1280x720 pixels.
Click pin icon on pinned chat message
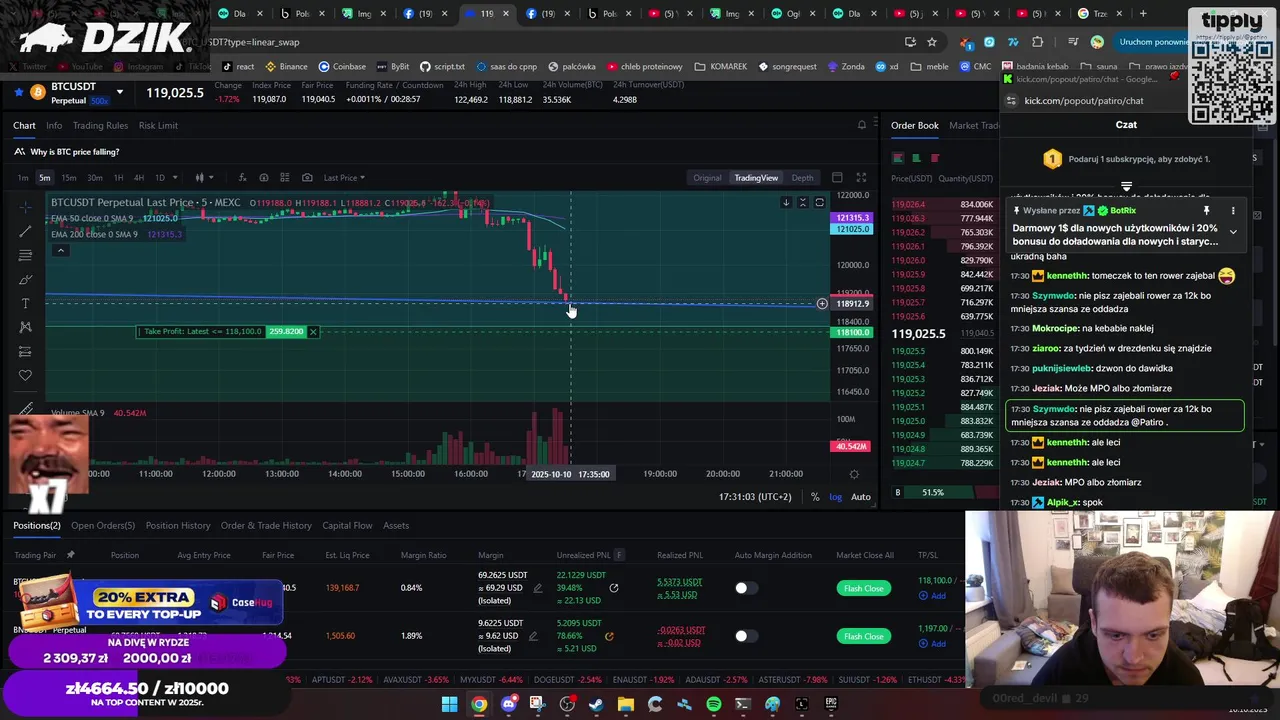(x=1206, y=211)
